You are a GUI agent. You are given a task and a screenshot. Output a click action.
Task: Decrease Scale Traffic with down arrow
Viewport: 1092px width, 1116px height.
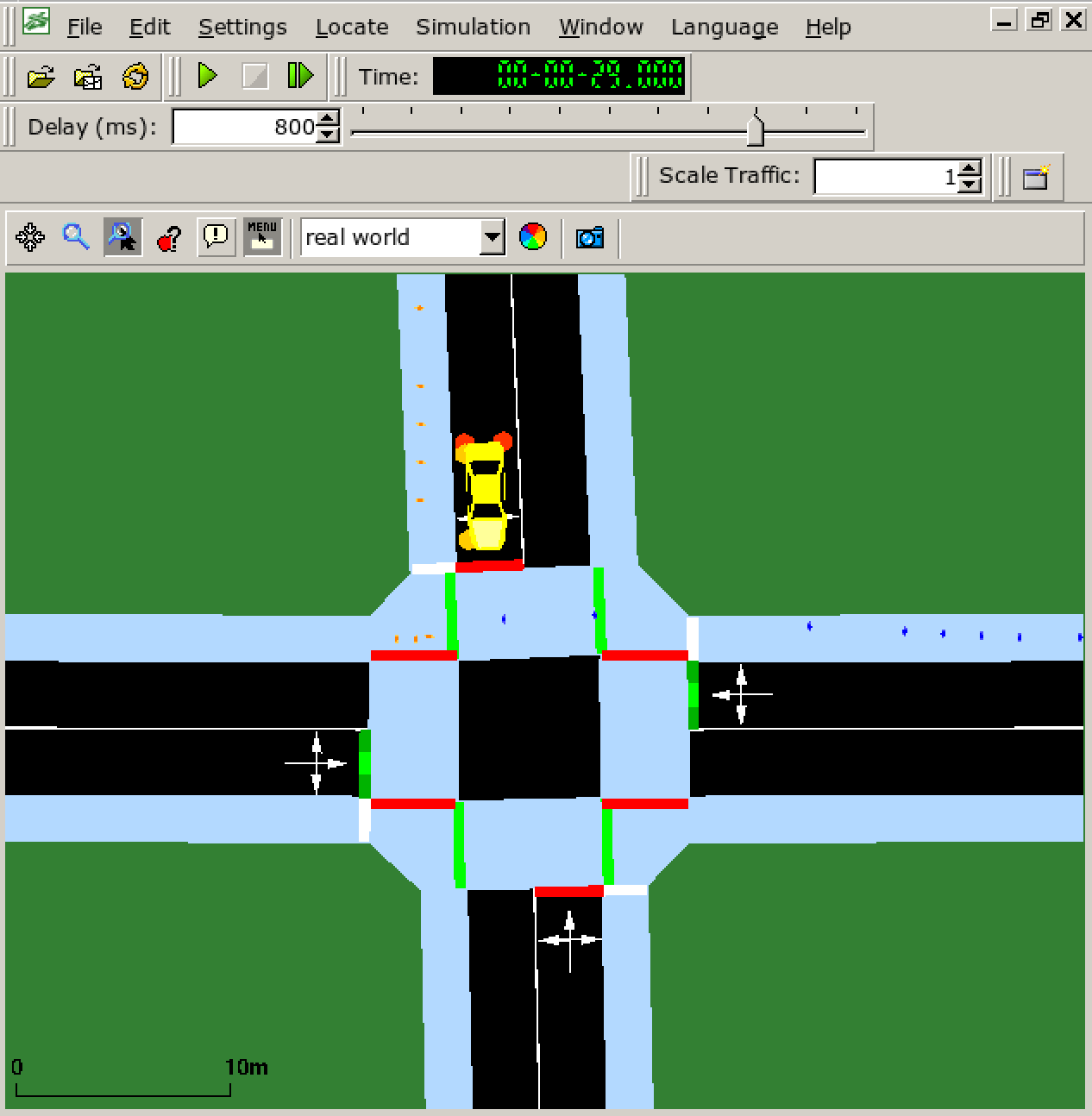[x=970, y=185]
